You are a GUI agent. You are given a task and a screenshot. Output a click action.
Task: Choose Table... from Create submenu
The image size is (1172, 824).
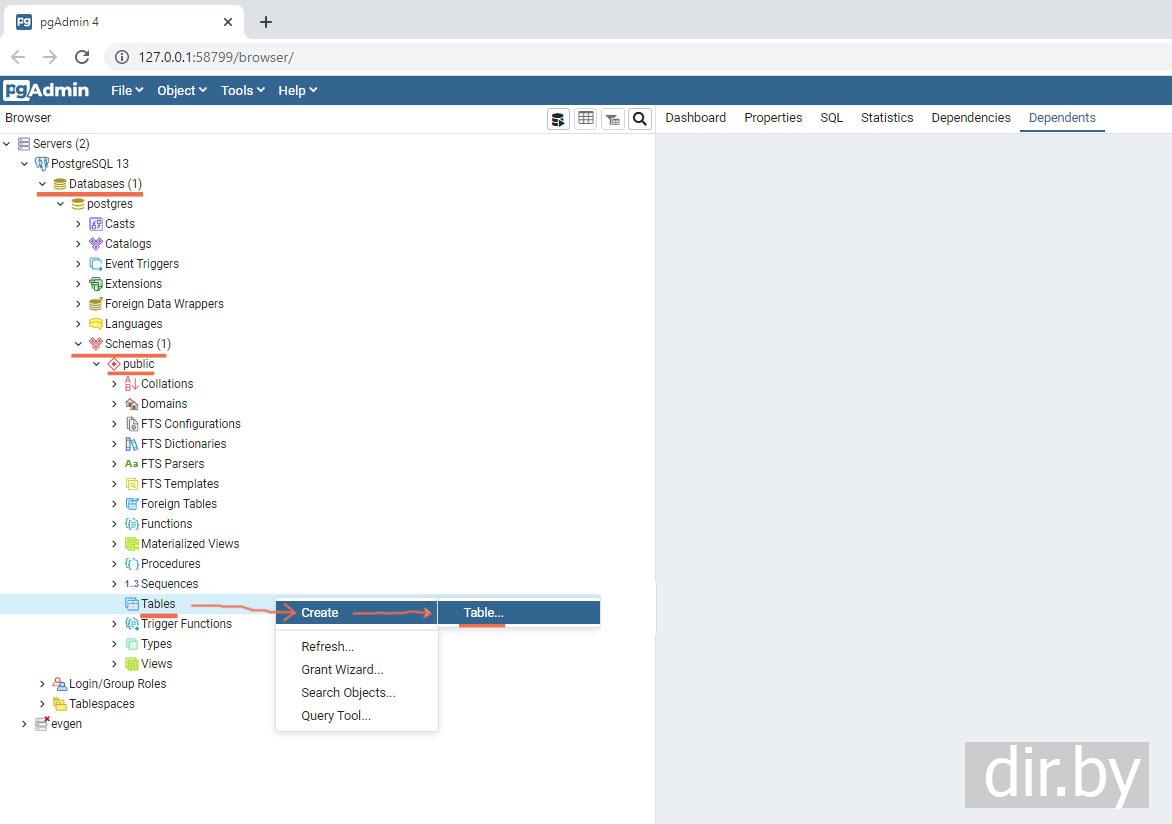[x=519, y=612]
